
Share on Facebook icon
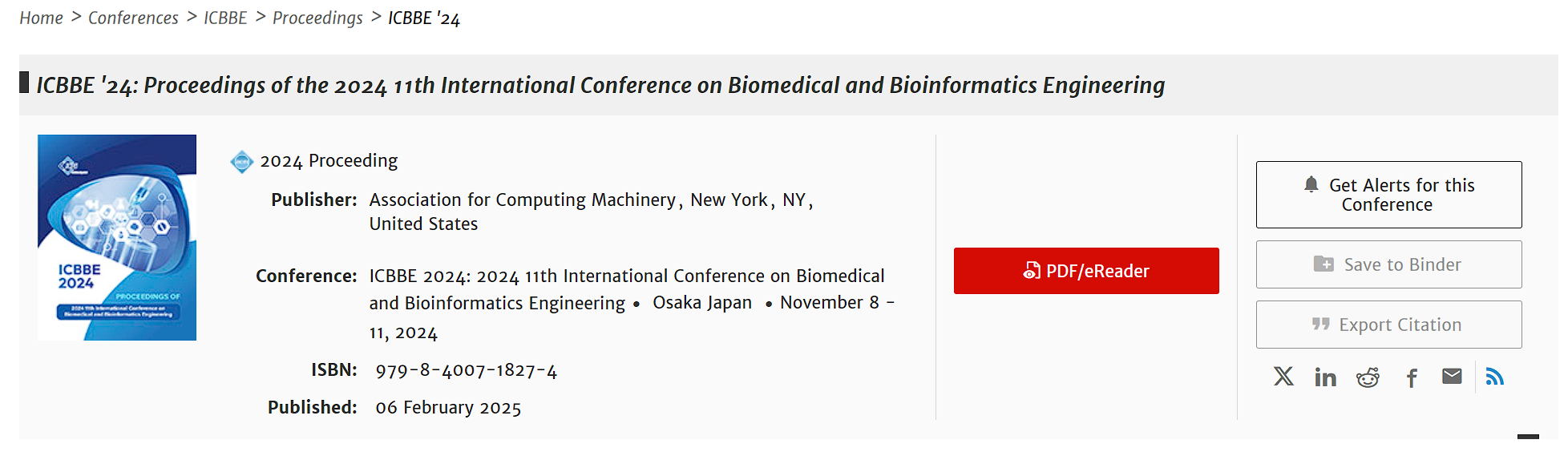(x=1412, y=377)
